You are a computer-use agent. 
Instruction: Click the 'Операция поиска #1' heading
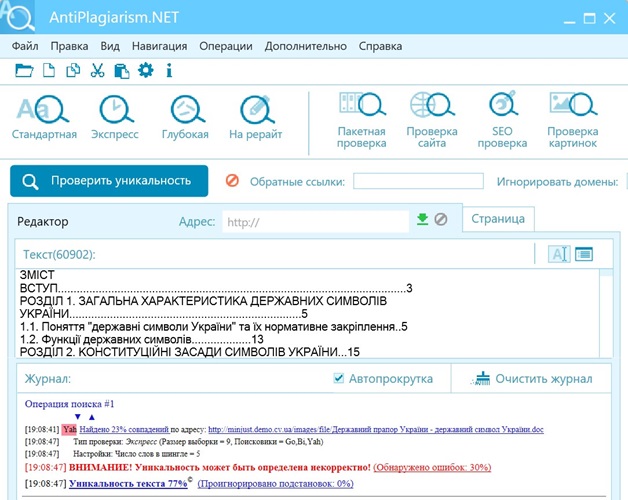69,403
